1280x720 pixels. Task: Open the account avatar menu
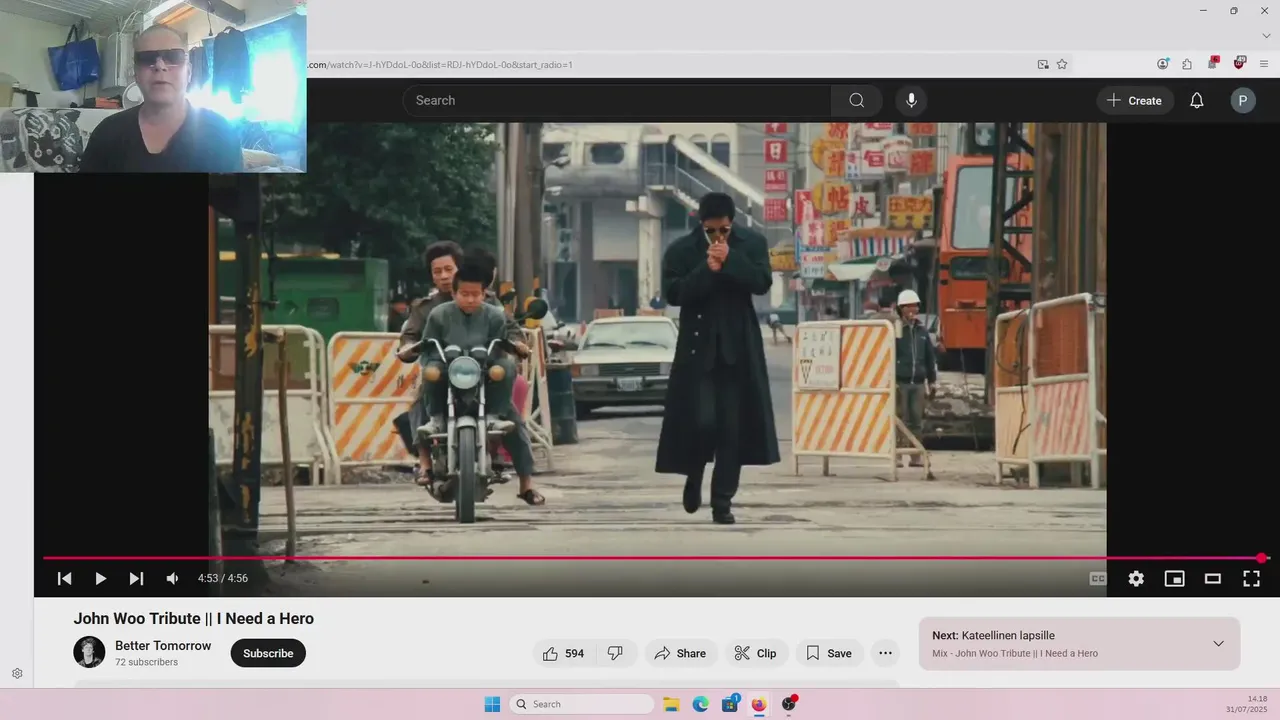click(x=1243, y=100)
